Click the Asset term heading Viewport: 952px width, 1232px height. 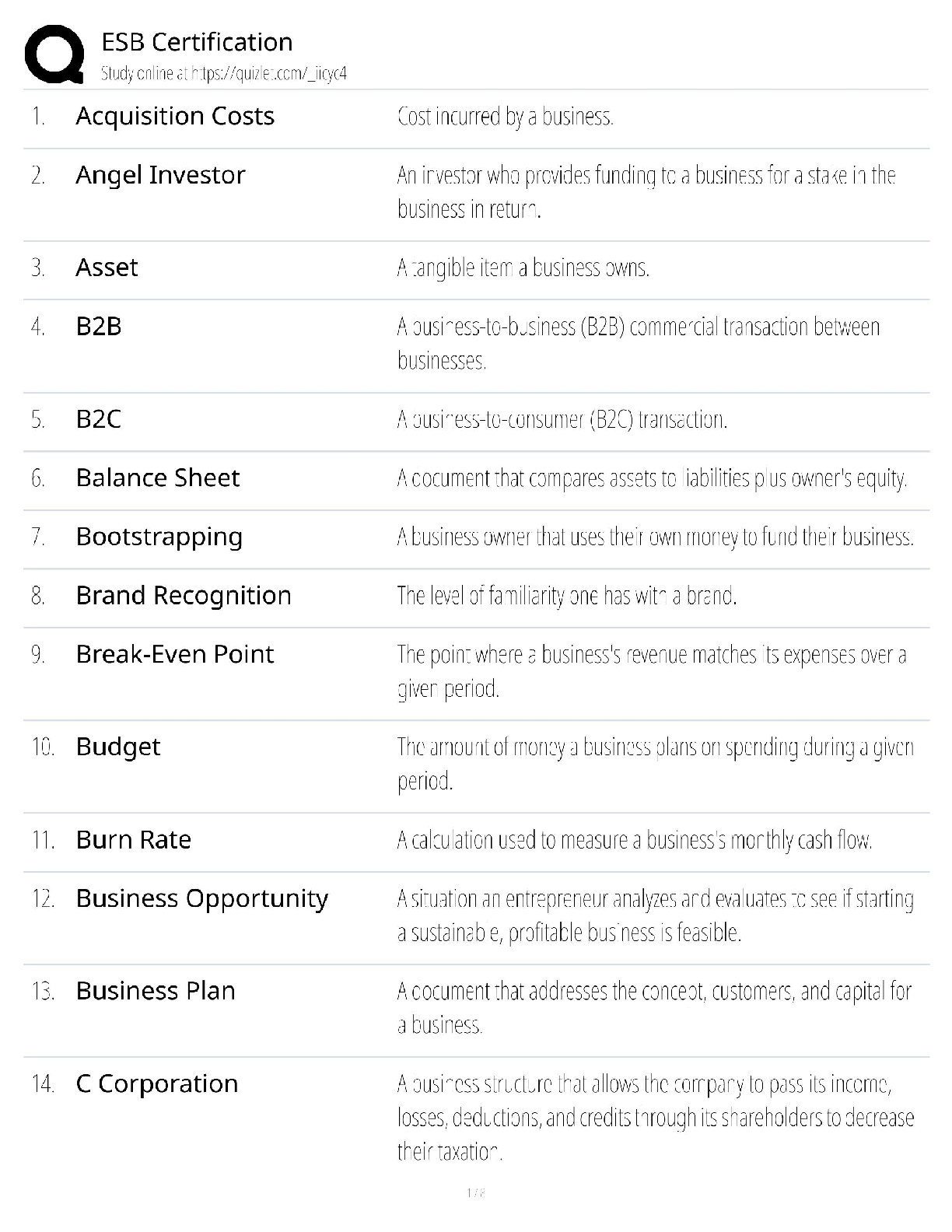(x=107, y=268)
